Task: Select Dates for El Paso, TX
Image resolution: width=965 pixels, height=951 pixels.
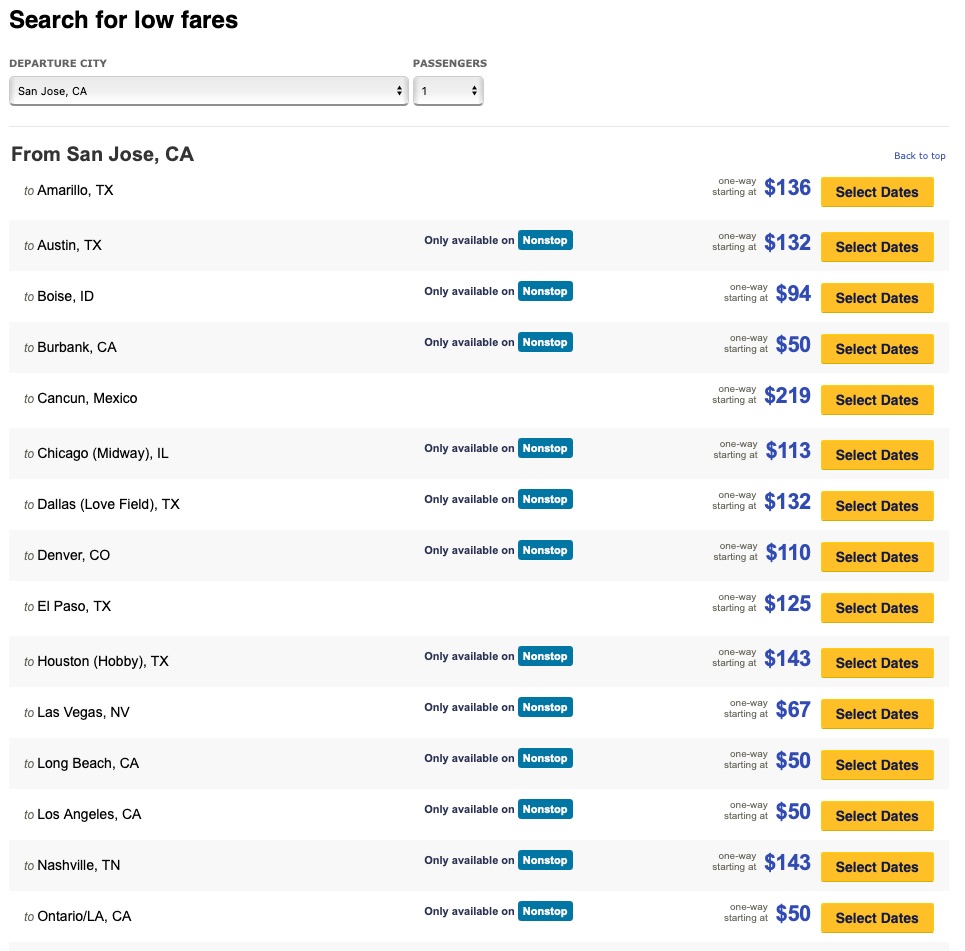Action: [x=876, y=608]
